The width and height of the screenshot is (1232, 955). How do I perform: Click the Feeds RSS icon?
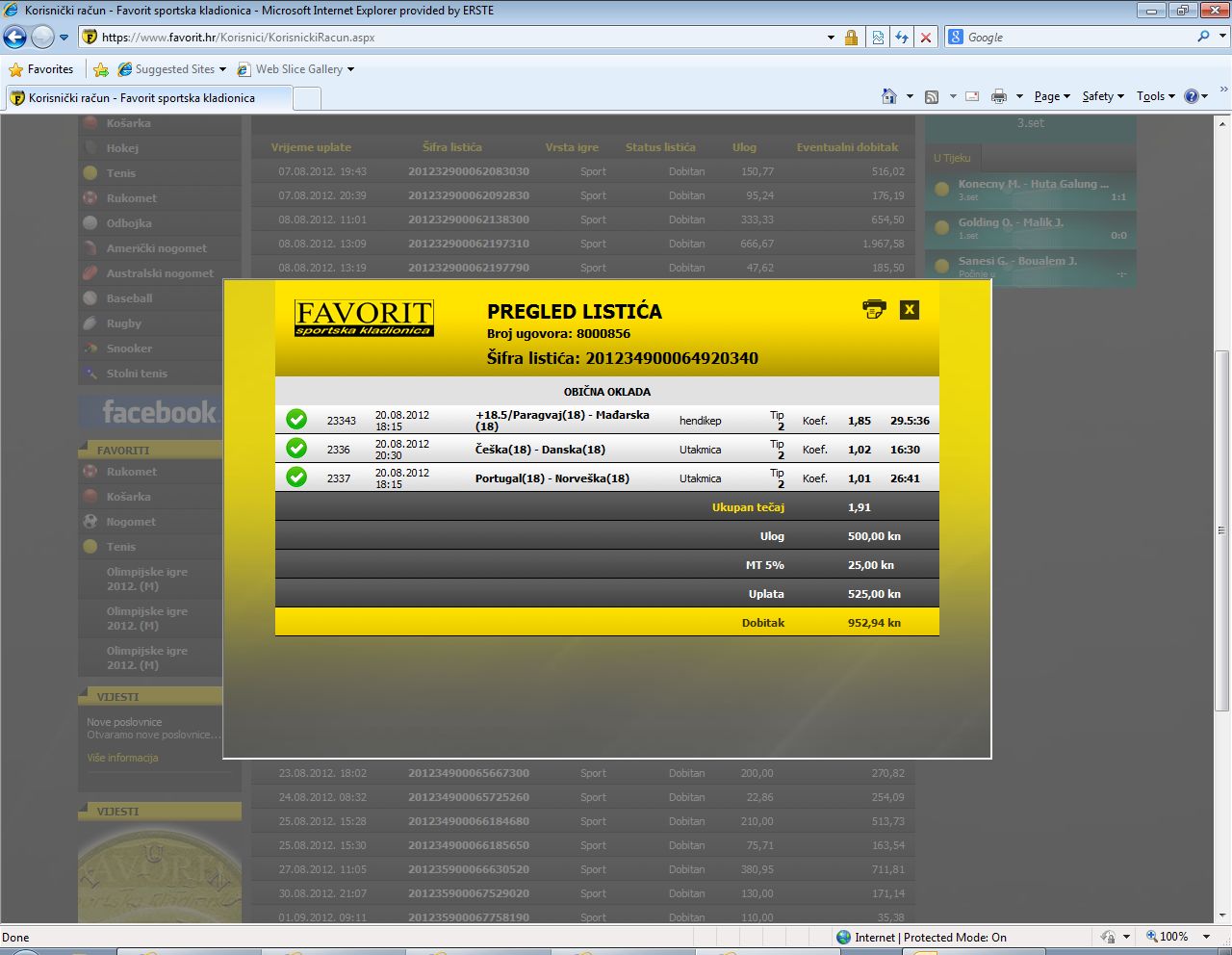click(x=931, y=96)
